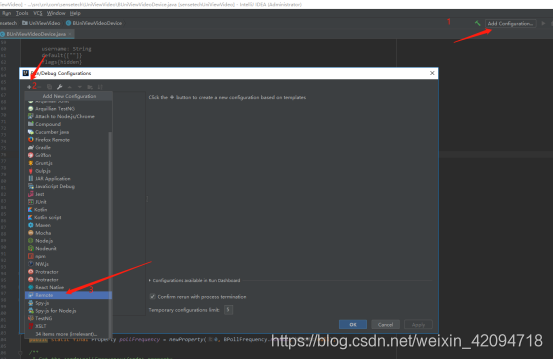Click the Copy Configuration icon
Screen dimensions: 553x360
tap(49, 87)
